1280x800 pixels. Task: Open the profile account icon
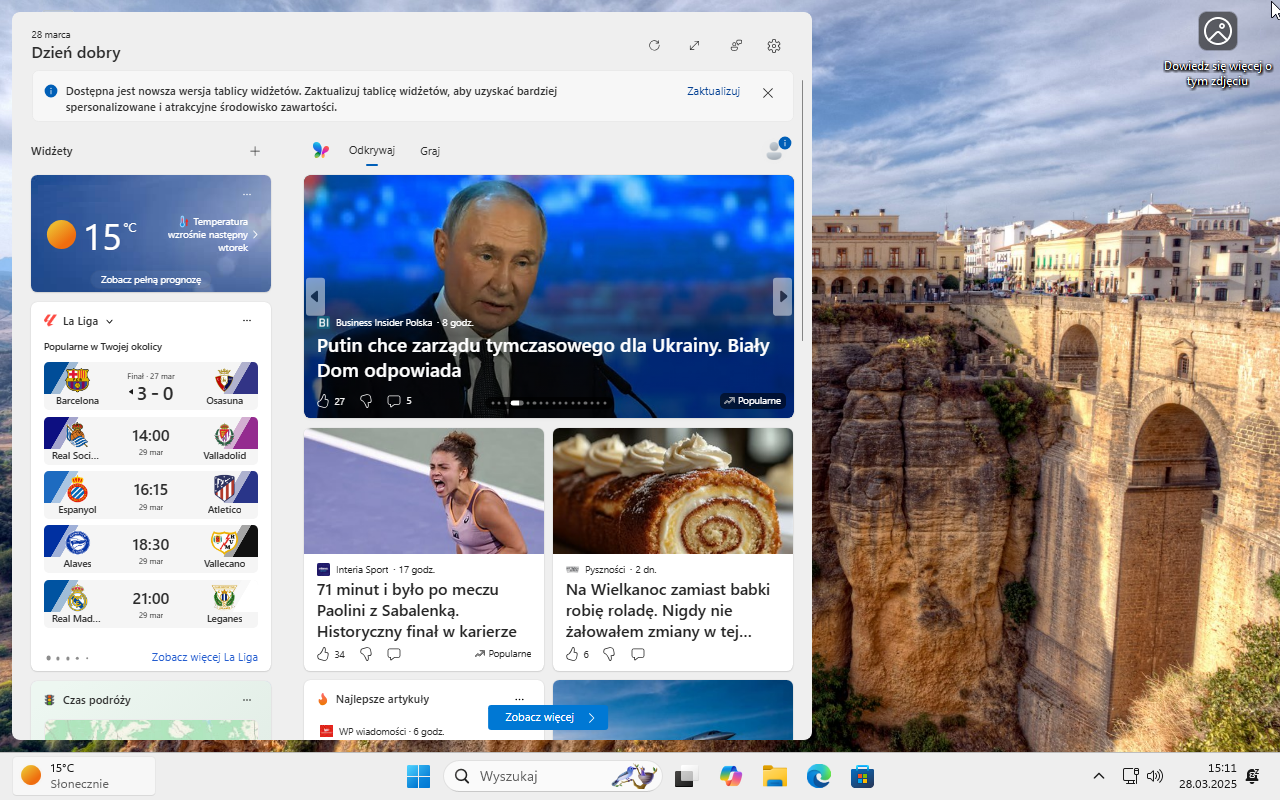[775, 150]
